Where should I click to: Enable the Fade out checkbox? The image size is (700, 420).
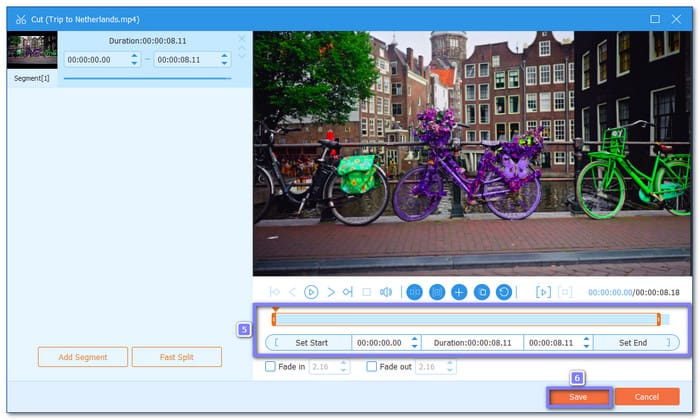(372, 367)
